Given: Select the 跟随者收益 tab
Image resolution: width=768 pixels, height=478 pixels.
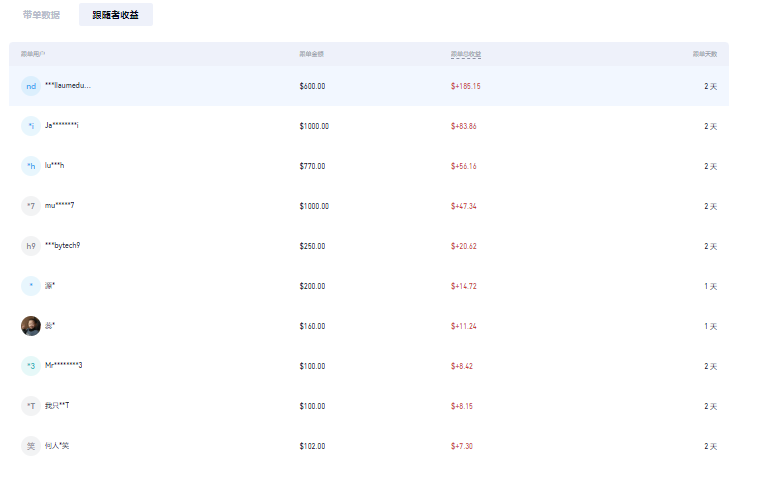Looking at the screenshot, I should pos(115,15).
